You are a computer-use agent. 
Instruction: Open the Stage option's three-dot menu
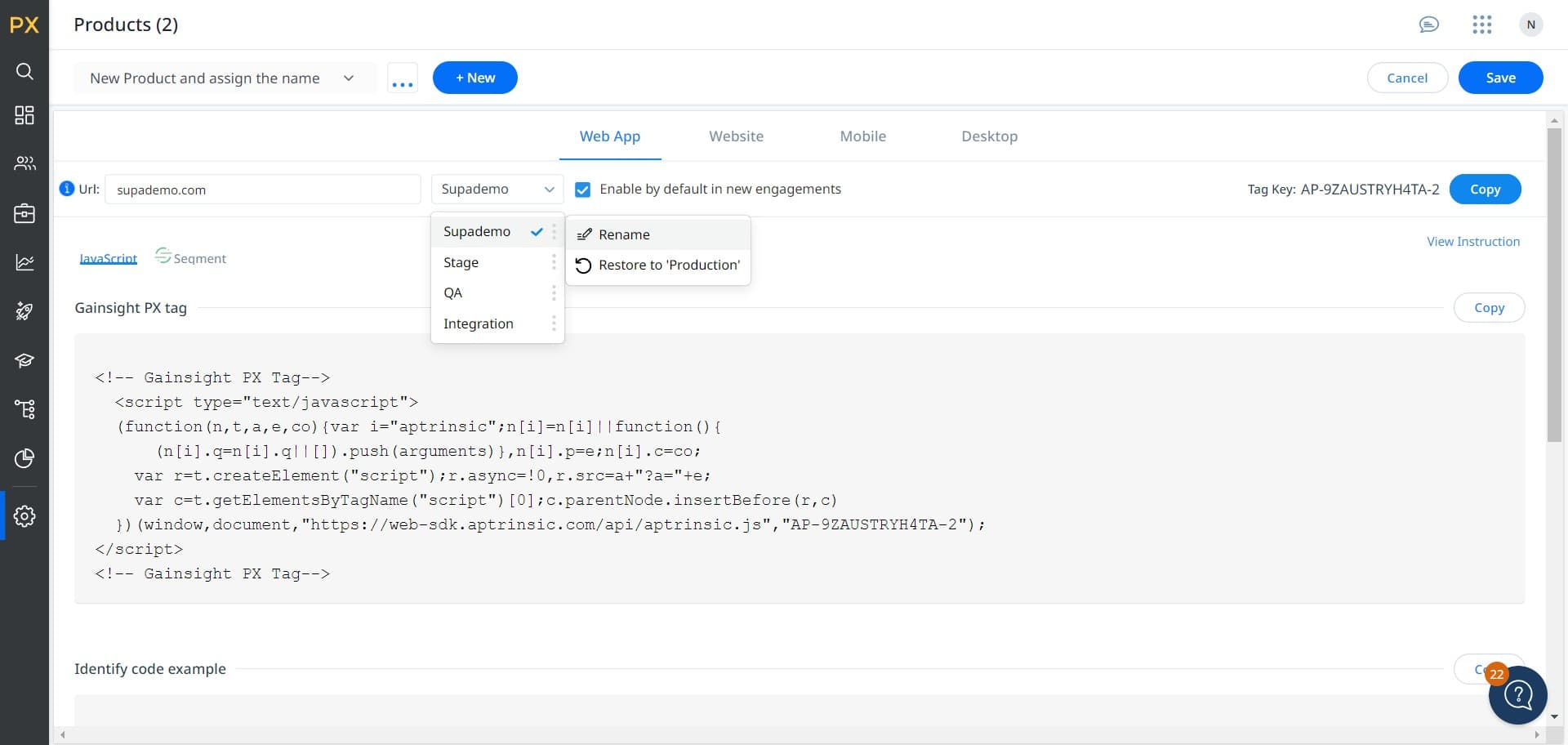pos(554,262)
